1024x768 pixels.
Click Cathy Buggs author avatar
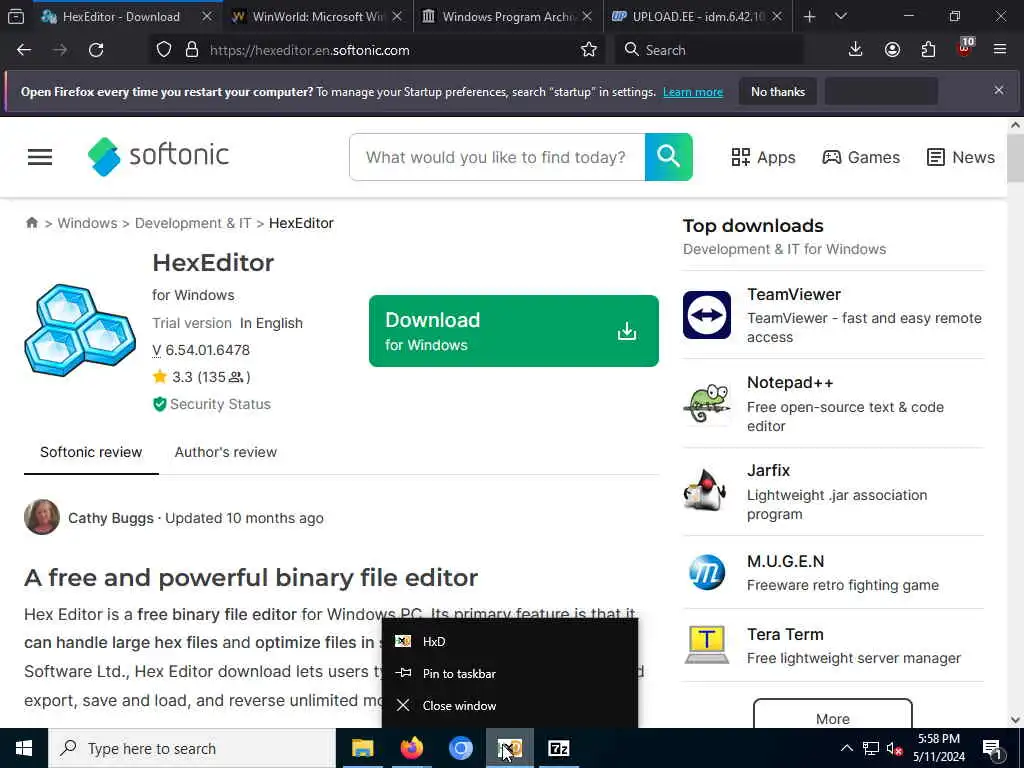pos(42,517)
